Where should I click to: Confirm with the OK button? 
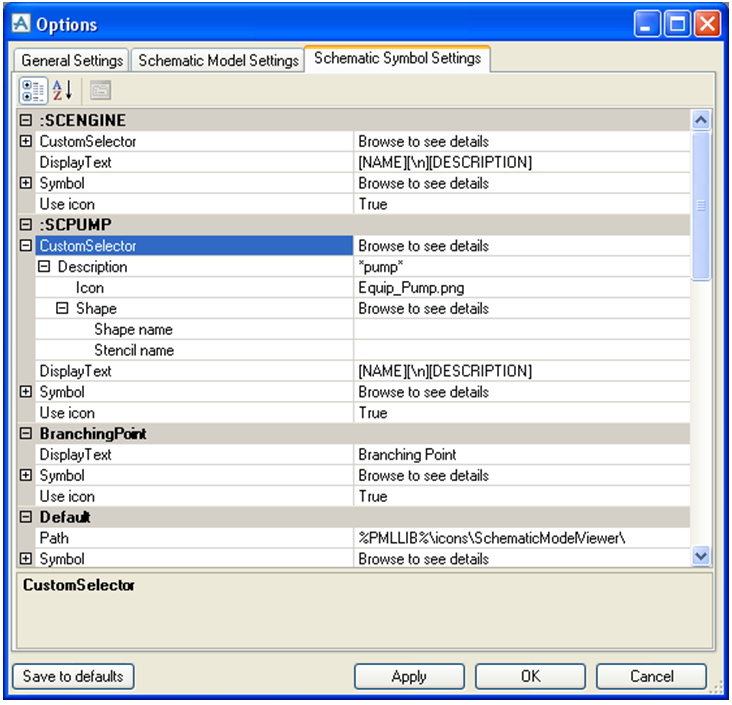[x=530, y=677]
